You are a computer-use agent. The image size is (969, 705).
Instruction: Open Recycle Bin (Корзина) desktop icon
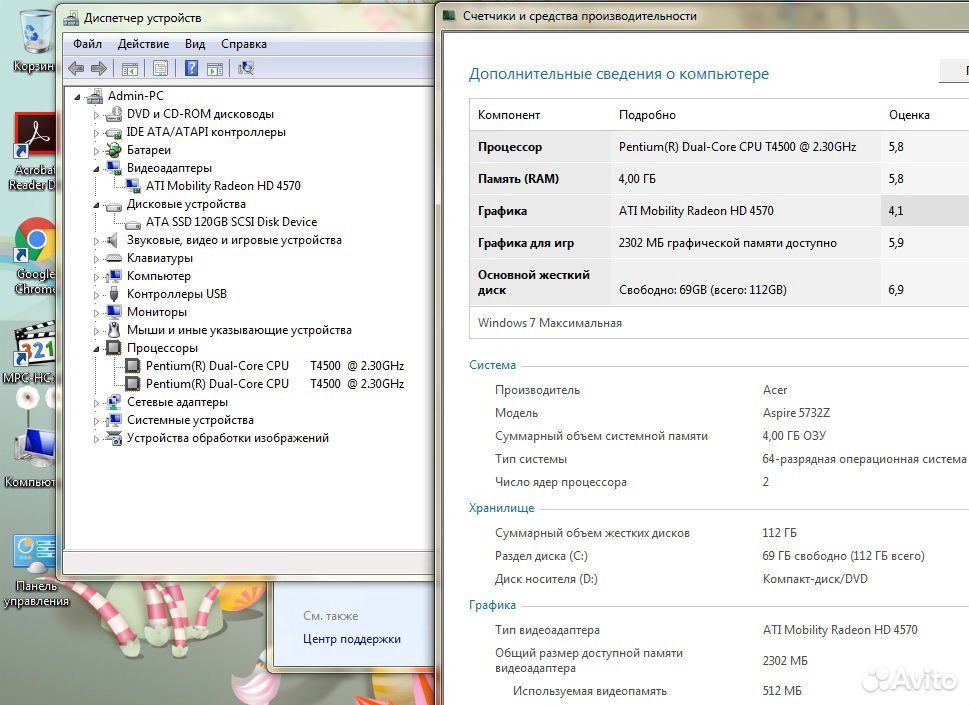34,41
